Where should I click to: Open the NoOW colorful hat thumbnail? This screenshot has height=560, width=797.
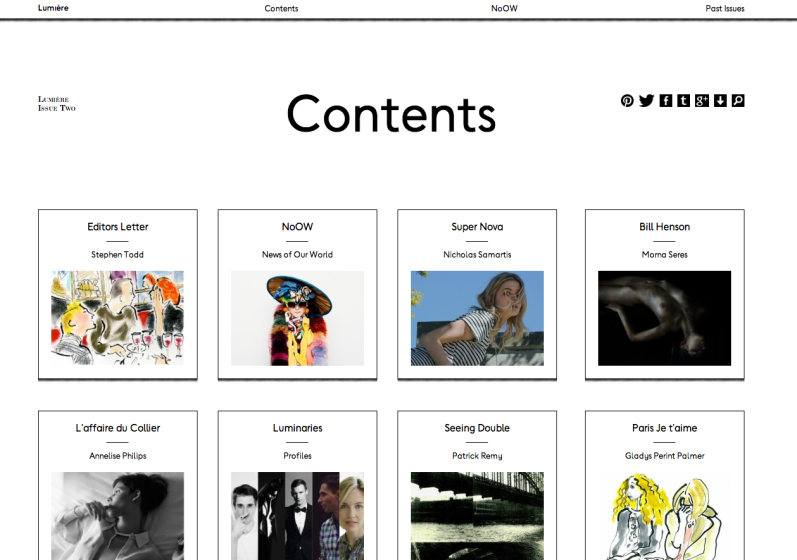tap(297, 318)
